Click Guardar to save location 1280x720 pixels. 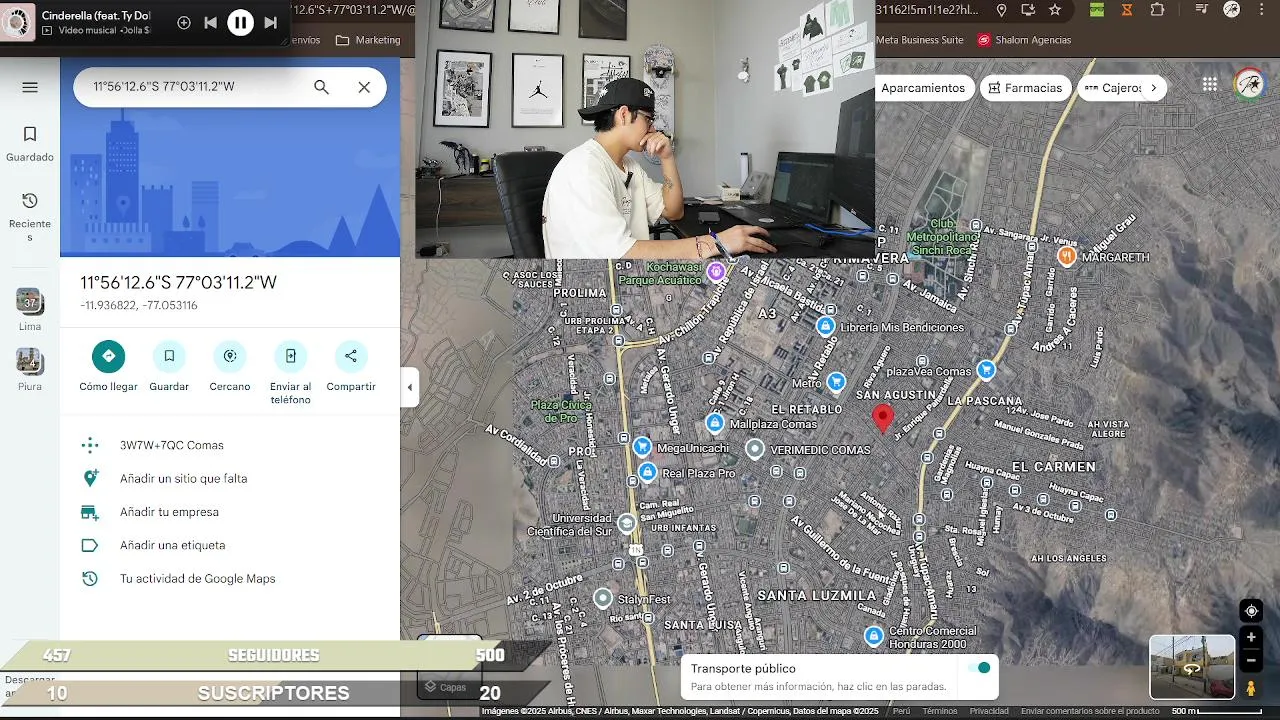pos(169,366)
